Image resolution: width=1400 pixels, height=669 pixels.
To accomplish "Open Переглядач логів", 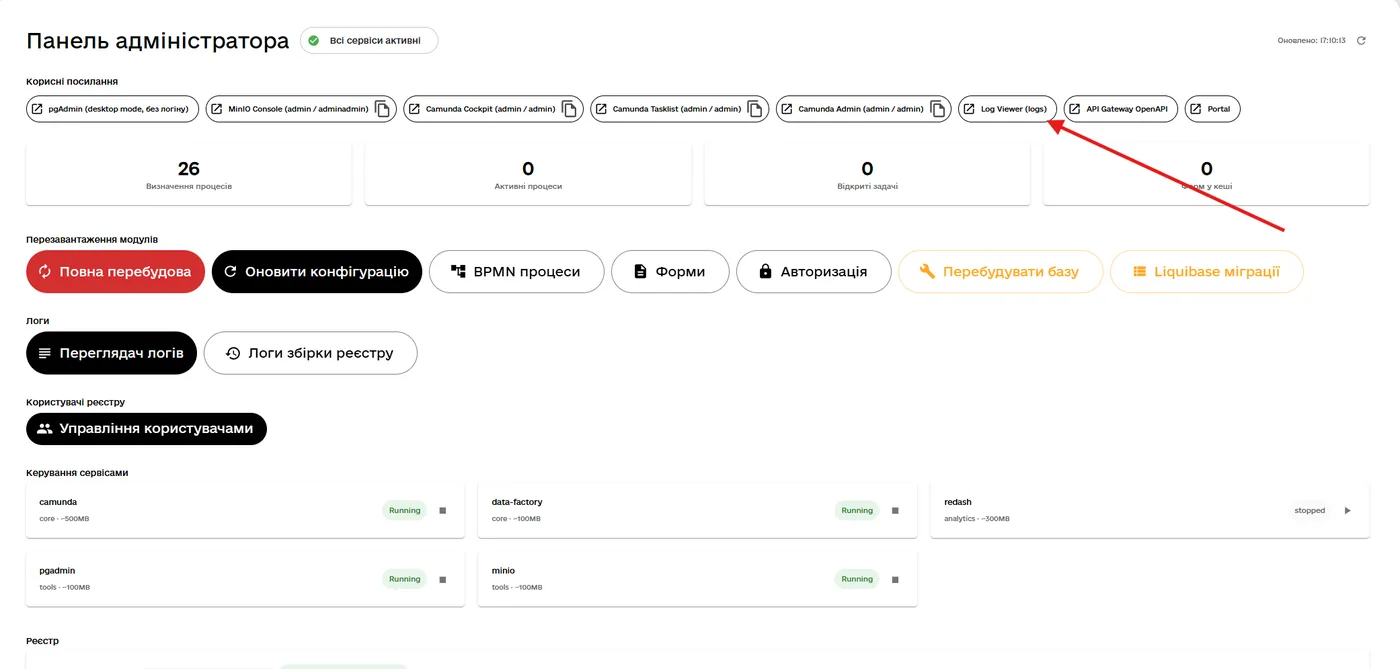I will [111, 353].
